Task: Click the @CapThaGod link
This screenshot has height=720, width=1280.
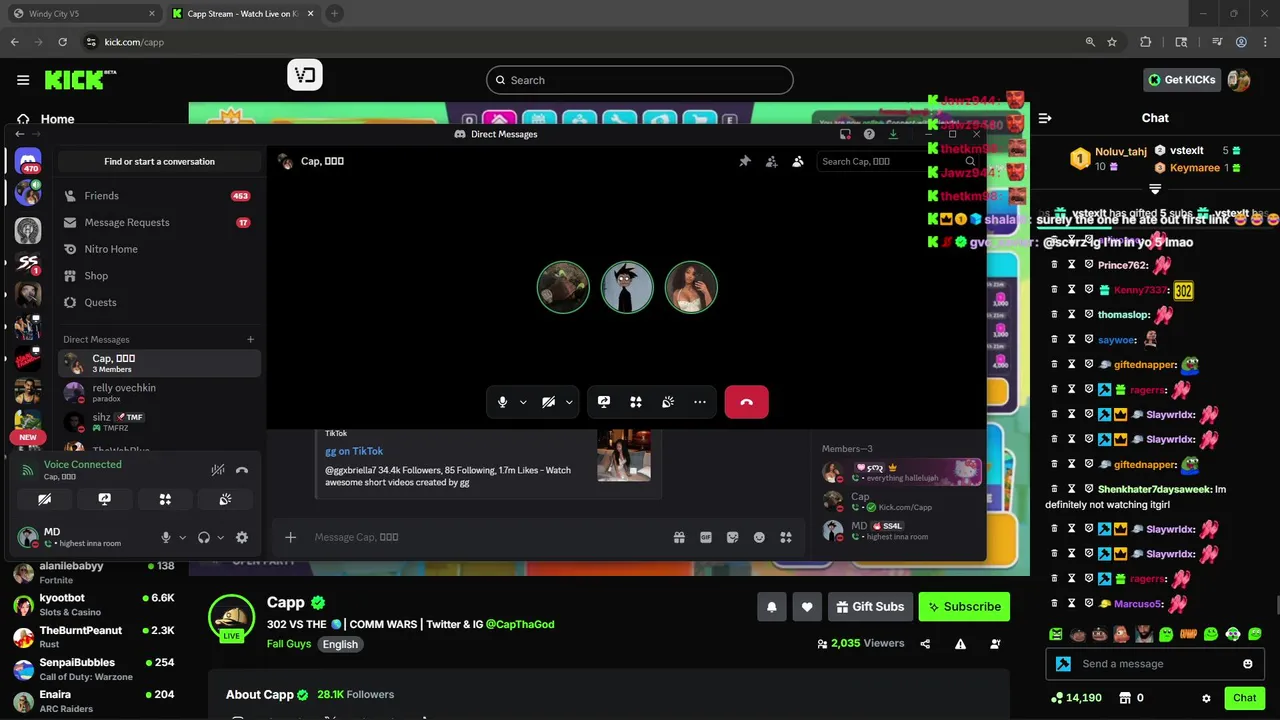Action: (520, 624)
